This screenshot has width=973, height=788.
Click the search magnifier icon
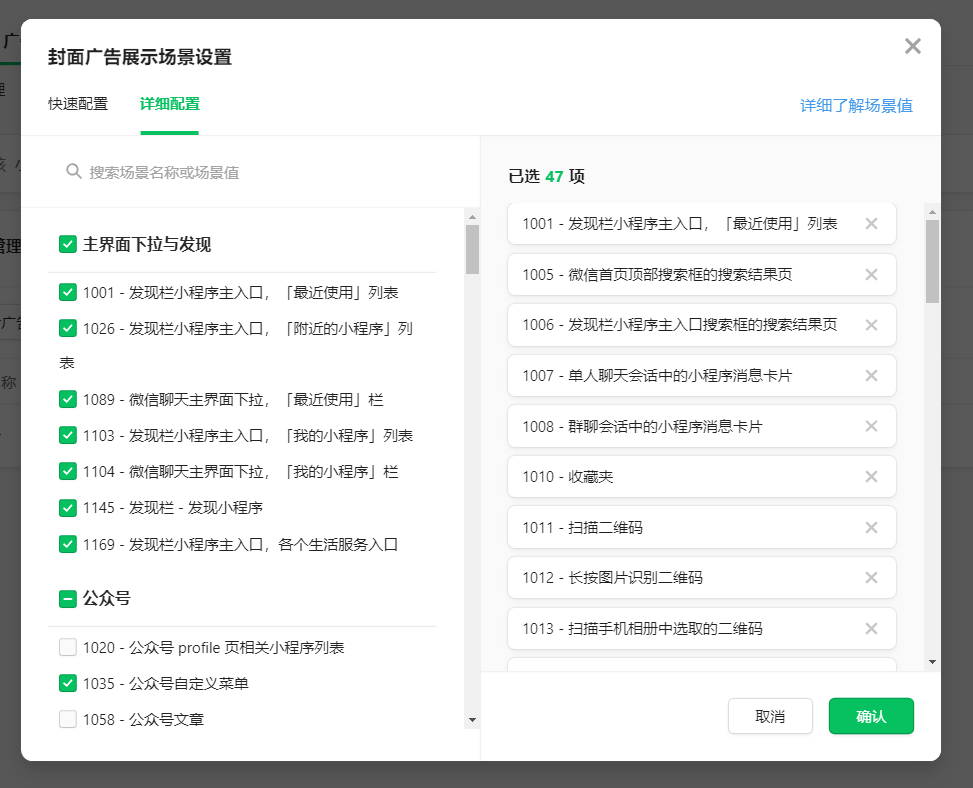[x=74, y=171]
